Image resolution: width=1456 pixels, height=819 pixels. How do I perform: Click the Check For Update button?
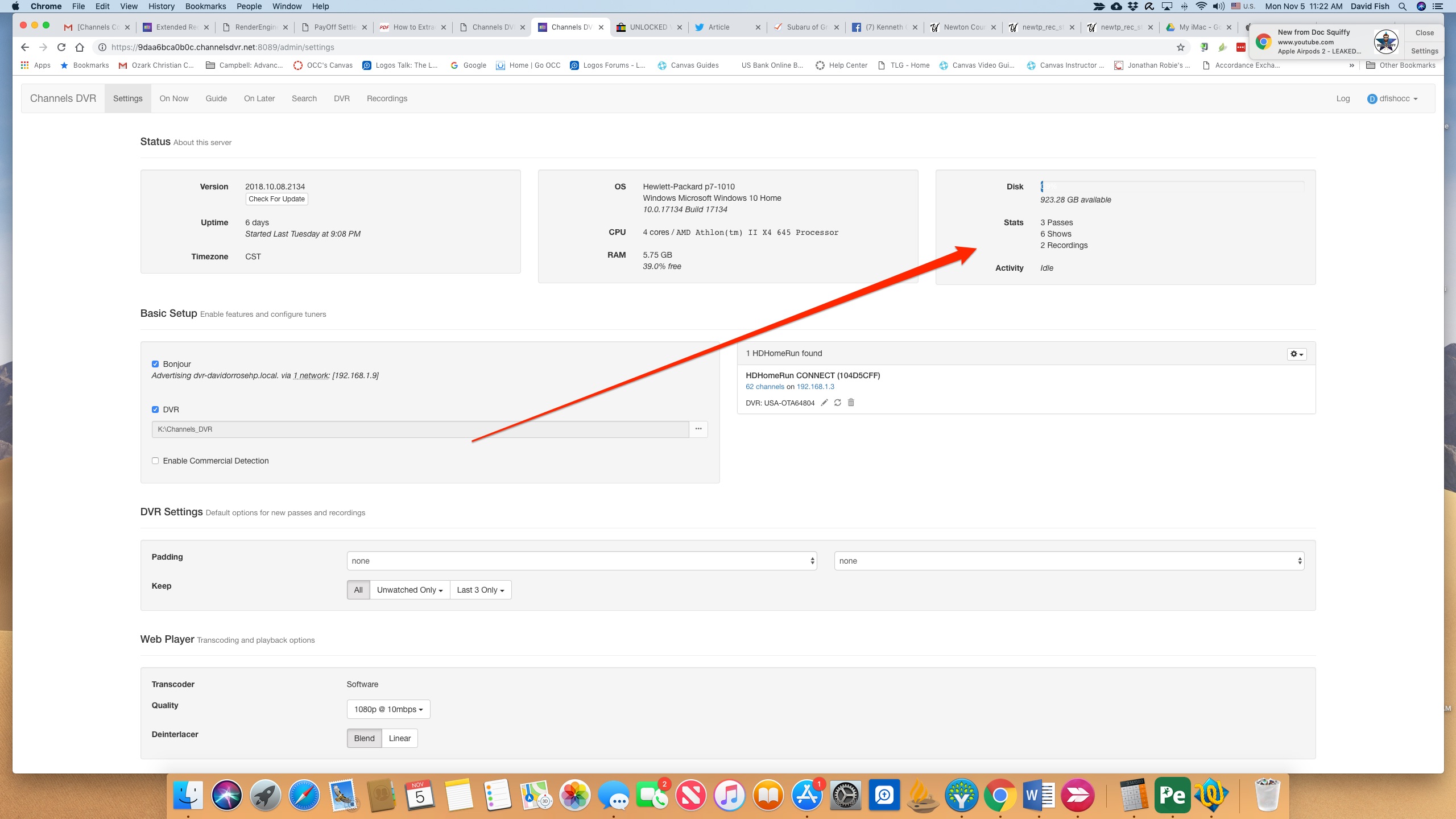coord(276,199)
